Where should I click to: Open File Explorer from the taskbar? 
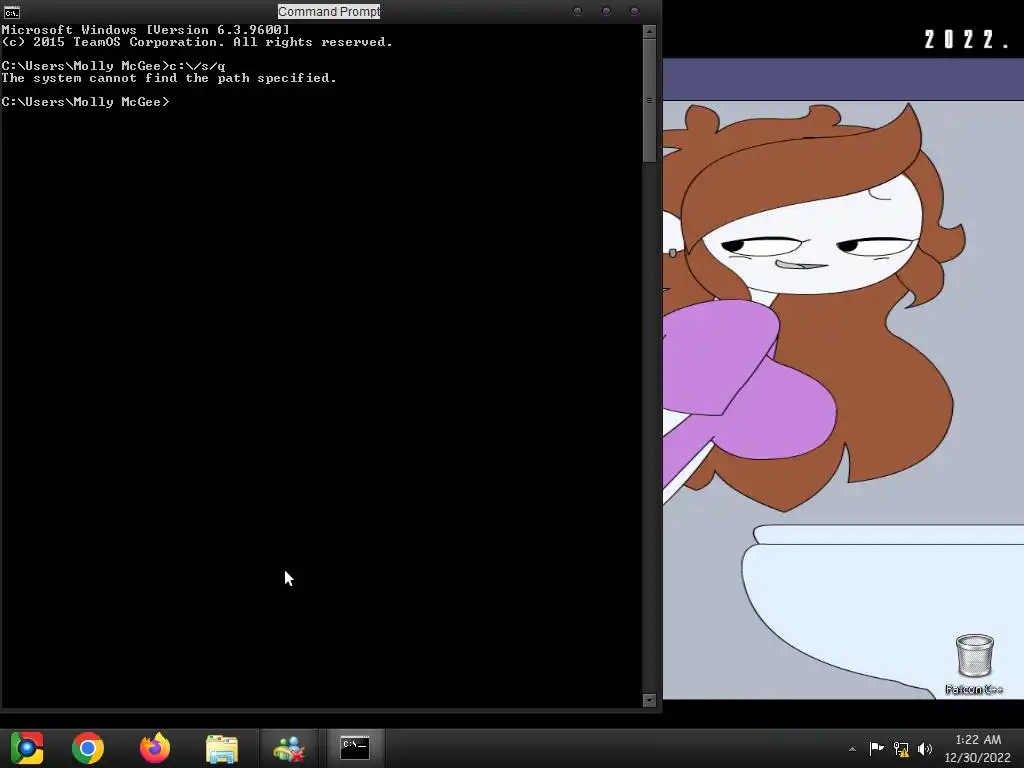(x=222, y=748)
